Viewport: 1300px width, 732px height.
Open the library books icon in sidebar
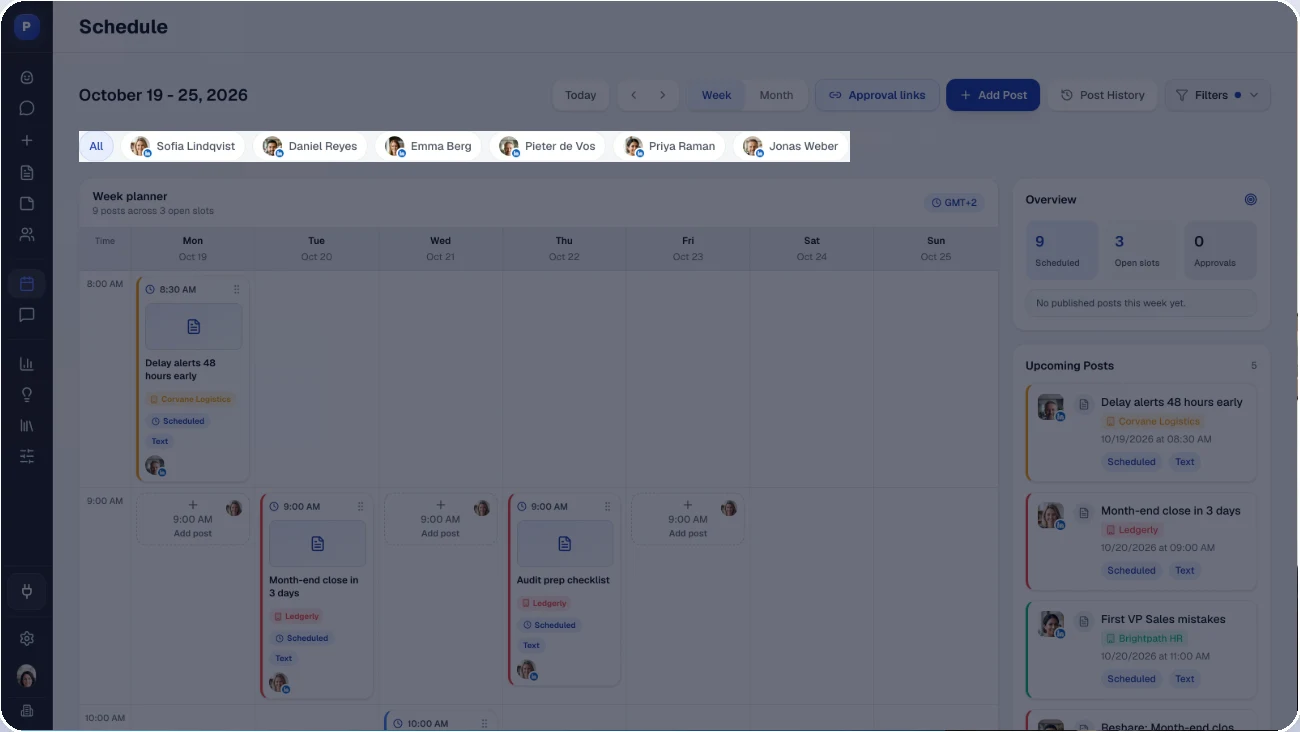click(27, 426)
